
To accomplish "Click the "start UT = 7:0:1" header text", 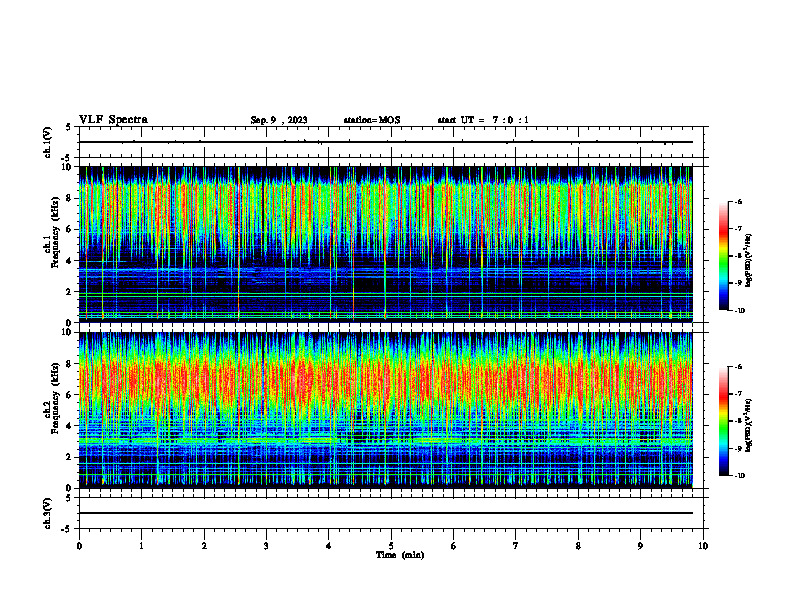I will click(x=483, y=120).
